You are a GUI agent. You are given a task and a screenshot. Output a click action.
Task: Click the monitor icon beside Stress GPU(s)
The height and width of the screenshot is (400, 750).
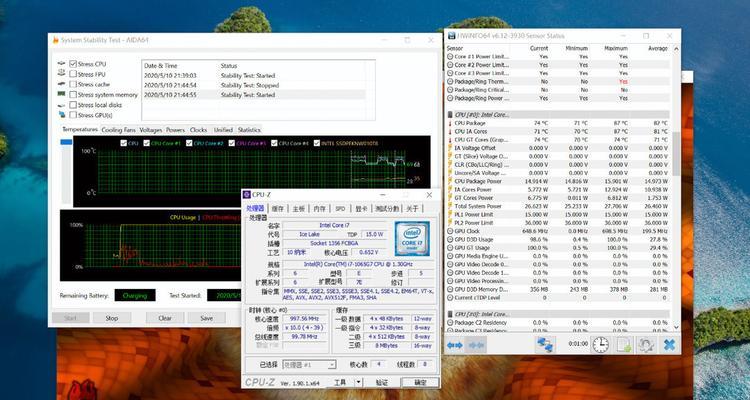(x=61, y=115)
